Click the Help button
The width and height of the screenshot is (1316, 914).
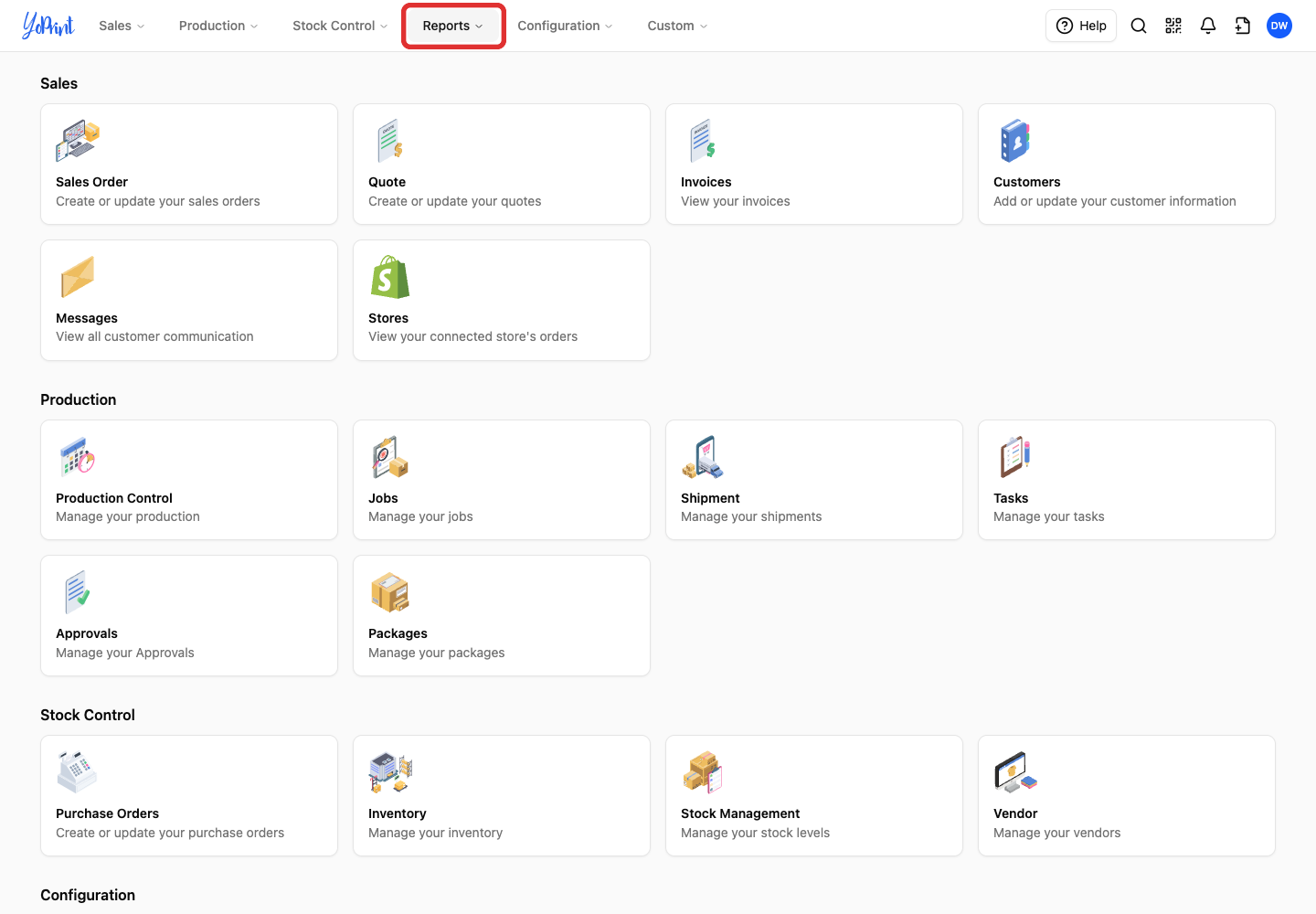pos(1081,26)
